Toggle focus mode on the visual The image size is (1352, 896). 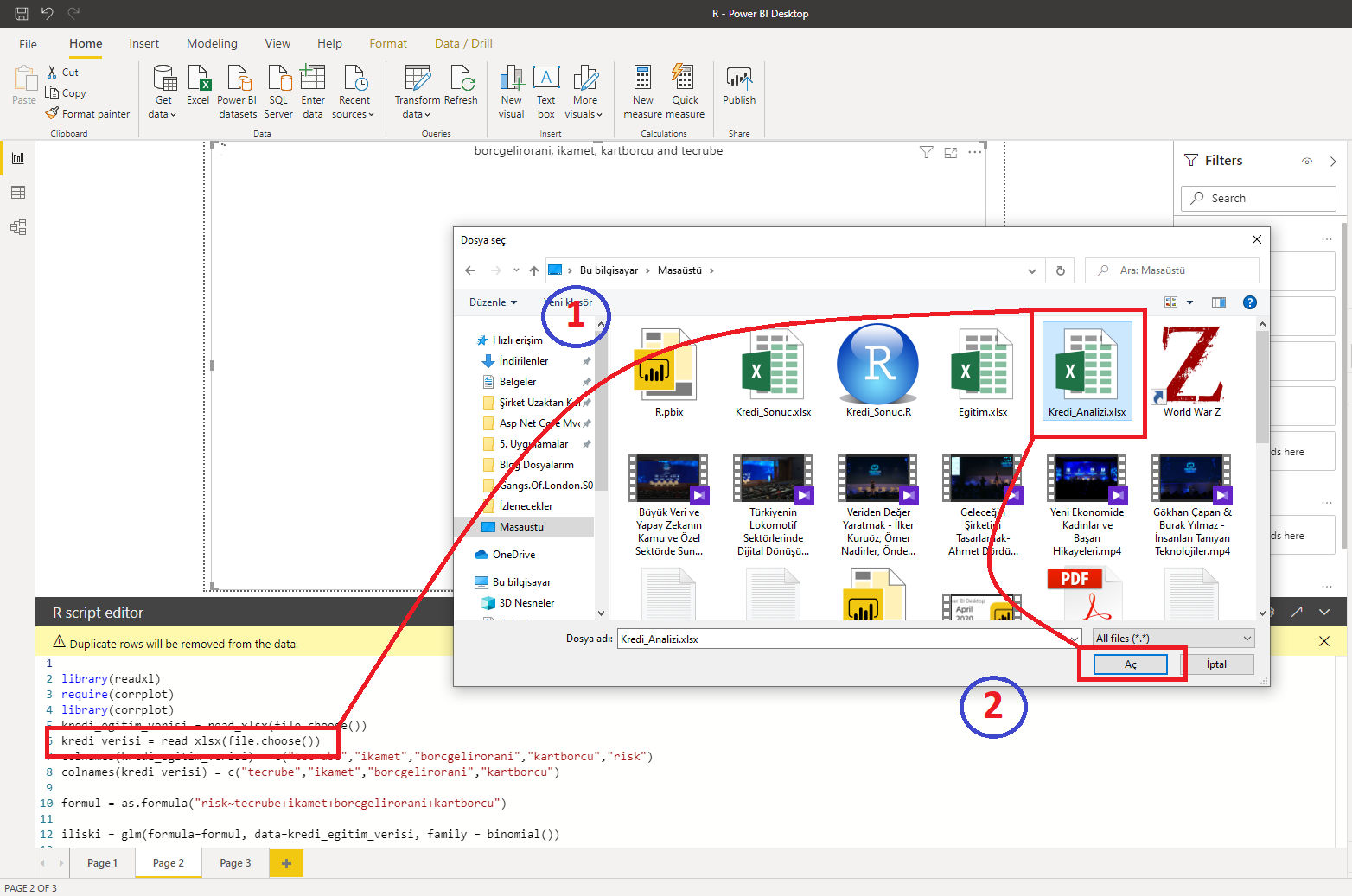pyautogui.click(x=951, y=153)
